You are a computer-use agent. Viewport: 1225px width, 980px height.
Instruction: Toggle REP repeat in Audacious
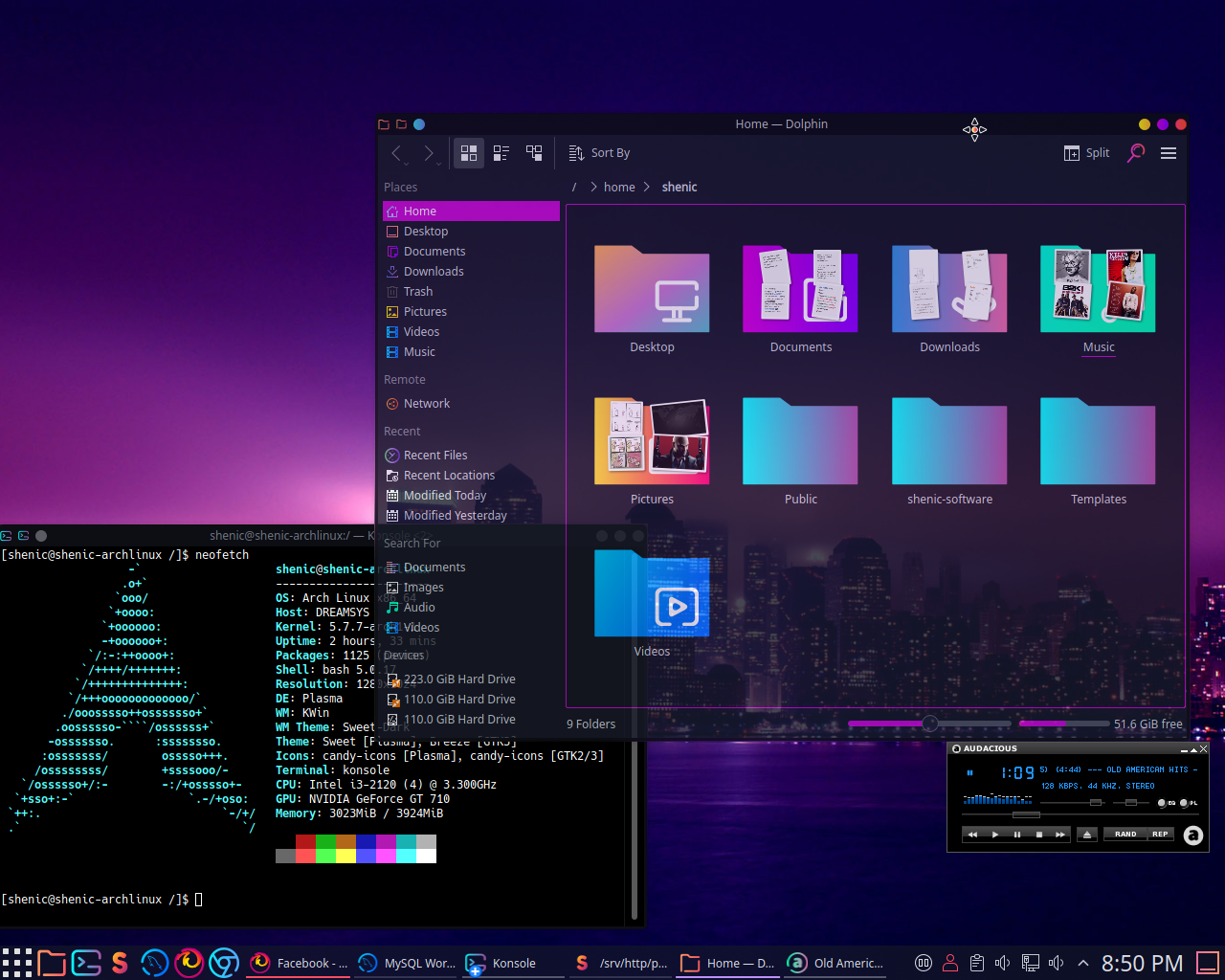(1160, 835)
